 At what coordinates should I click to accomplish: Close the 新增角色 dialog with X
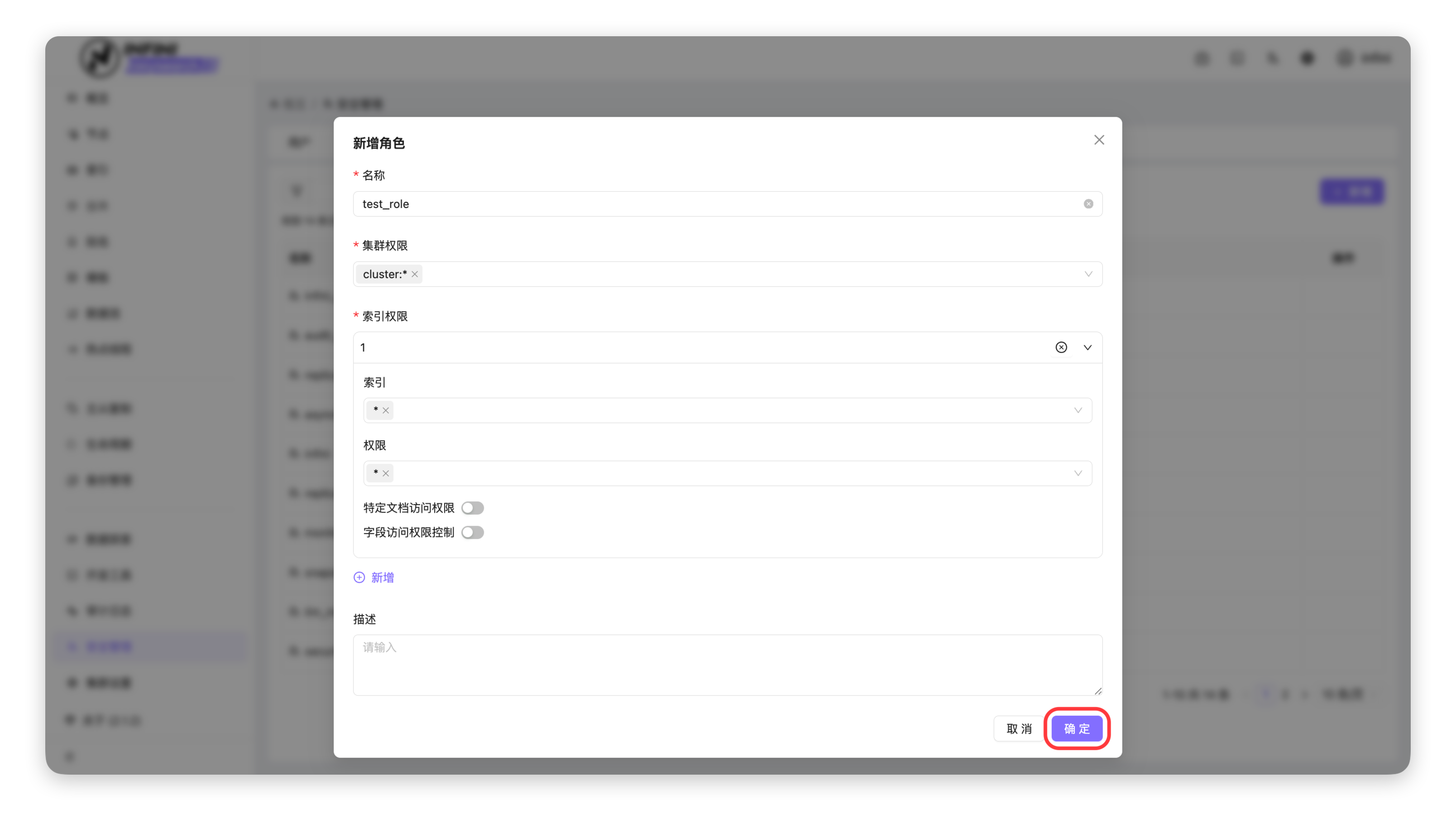pos(1099,140)
